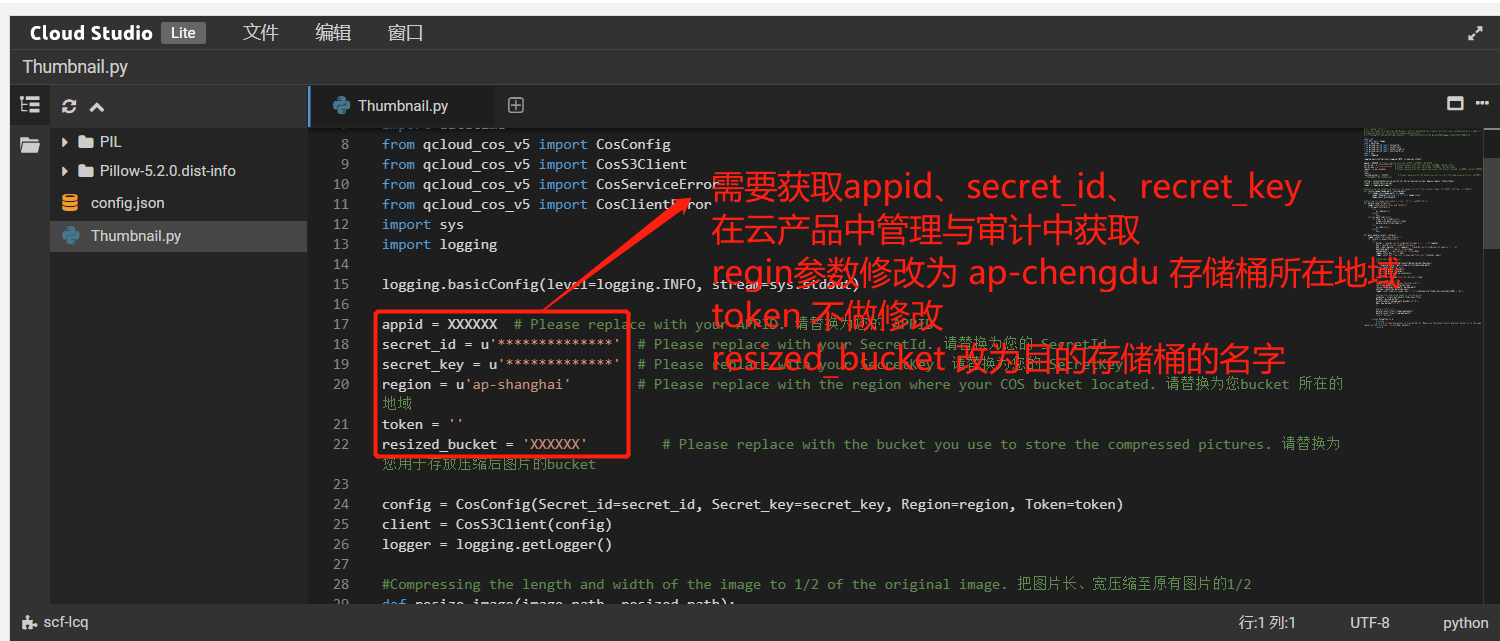1500x641 pixels.
Task: Expand the PIL folder arrow
Action: pos(65,142)
